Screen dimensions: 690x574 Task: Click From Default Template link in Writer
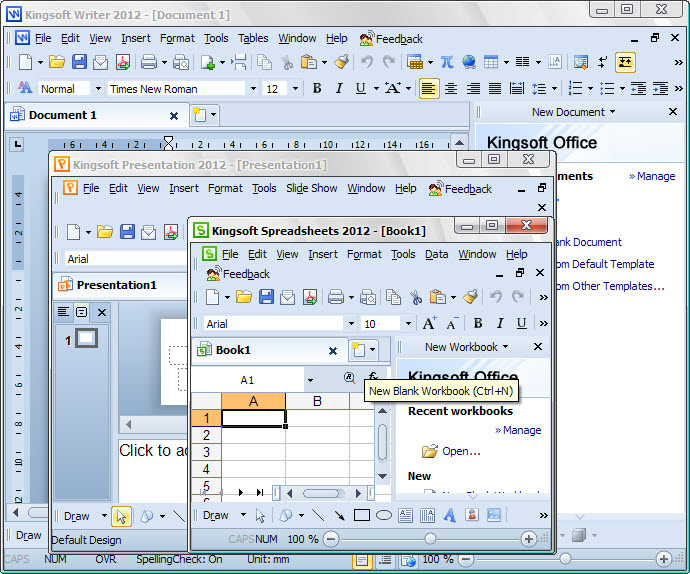pos(606,264)
